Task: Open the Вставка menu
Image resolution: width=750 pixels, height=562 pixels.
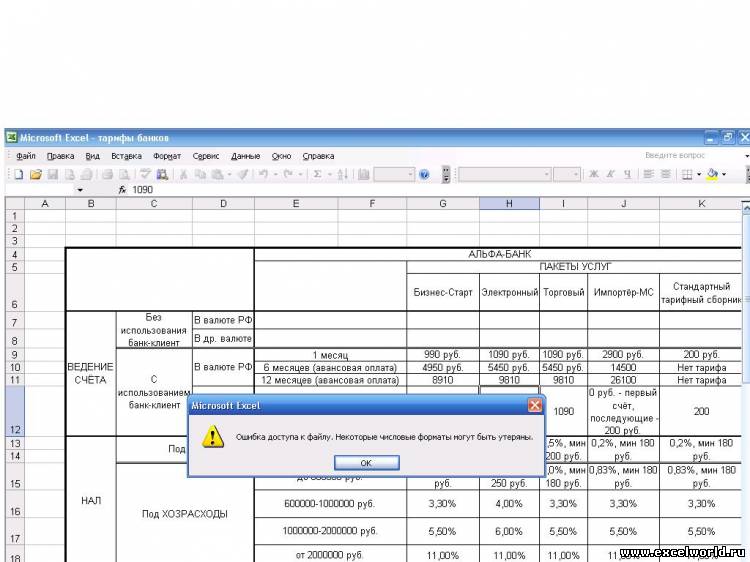Action: [x=126, y=156]
